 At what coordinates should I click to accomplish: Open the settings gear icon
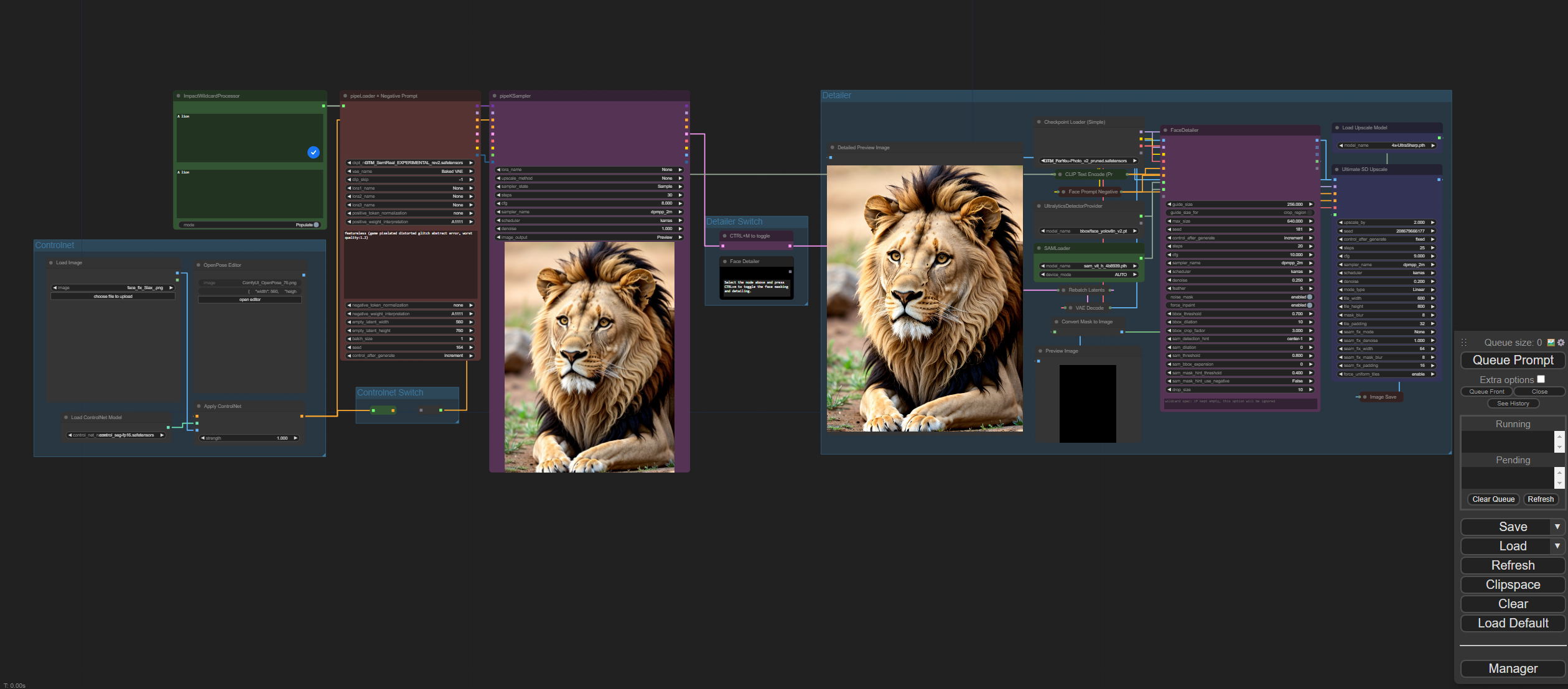pos(1561,343)
